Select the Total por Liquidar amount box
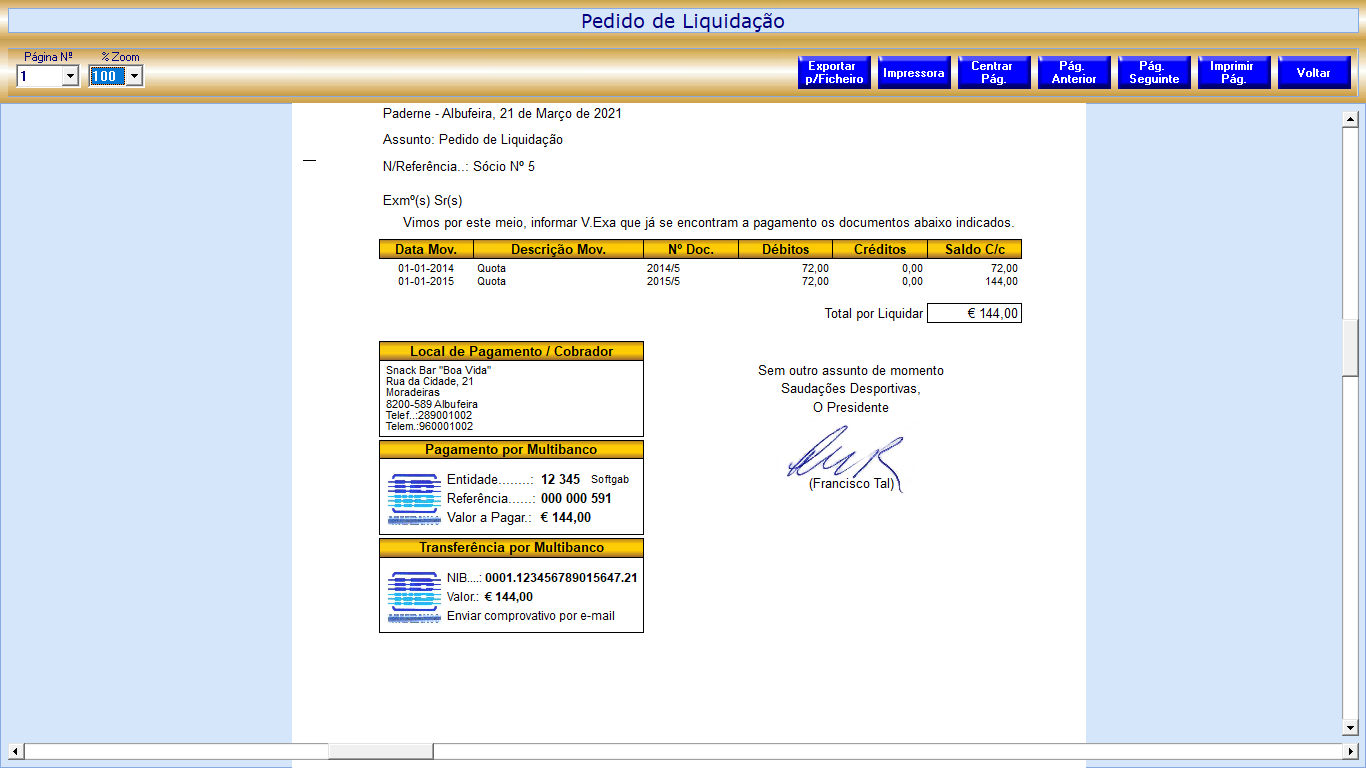The width and height of the screenshot is (1366, 768). (x=974, y=314)
